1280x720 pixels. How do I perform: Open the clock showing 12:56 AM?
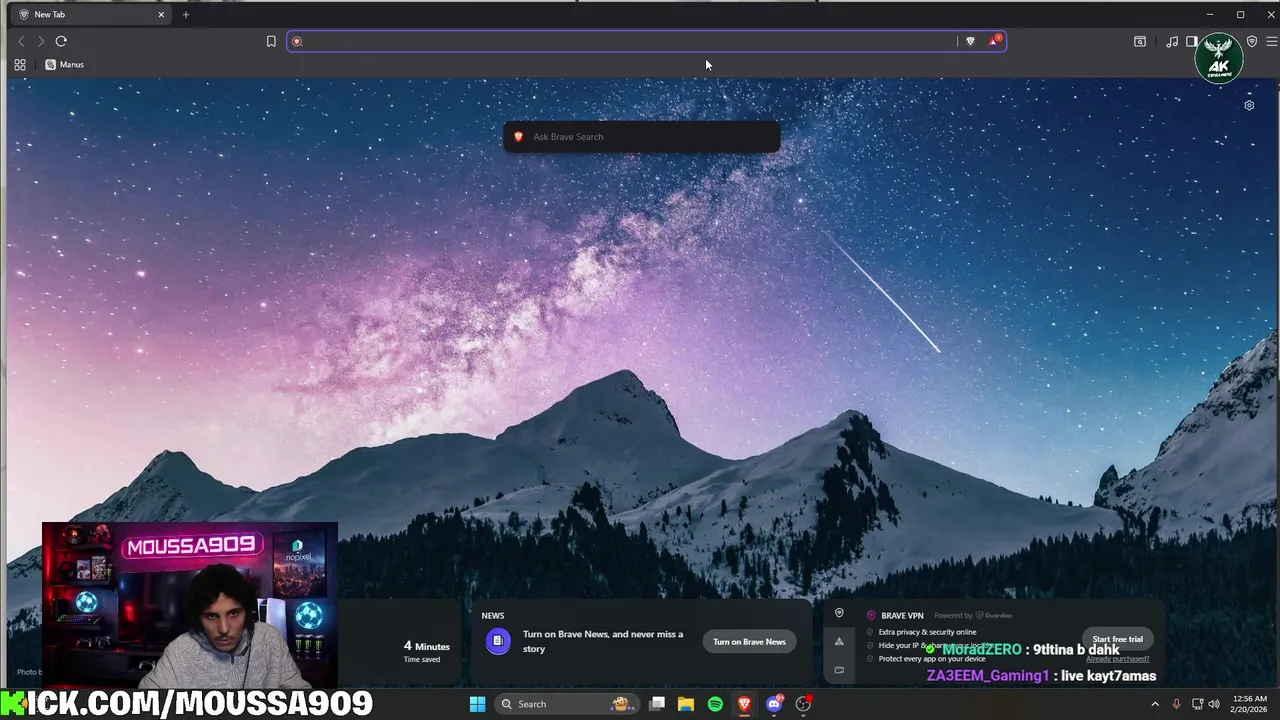[x=1251, y=704]
